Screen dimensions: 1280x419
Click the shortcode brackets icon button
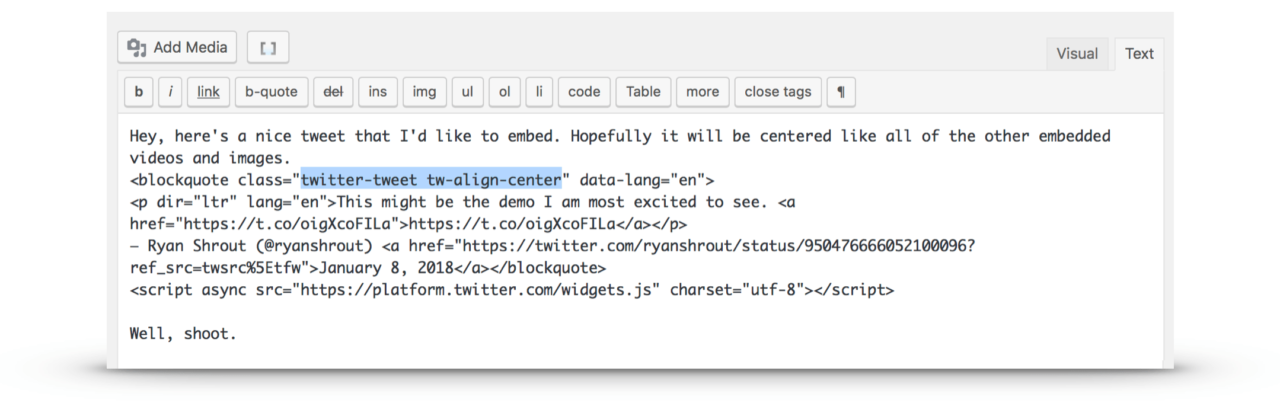[x=268, y=47]
